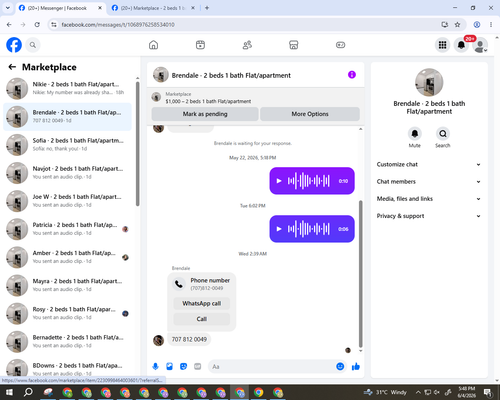Image resolution: width=500 pixels, height=400 pixels.
Task: Open the Windows Start menu
Action: point(9,392)
